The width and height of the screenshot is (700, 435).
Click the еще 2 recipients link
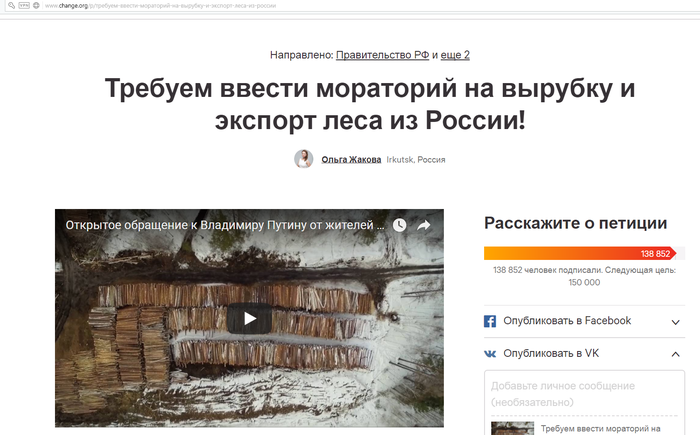point(455,55)
